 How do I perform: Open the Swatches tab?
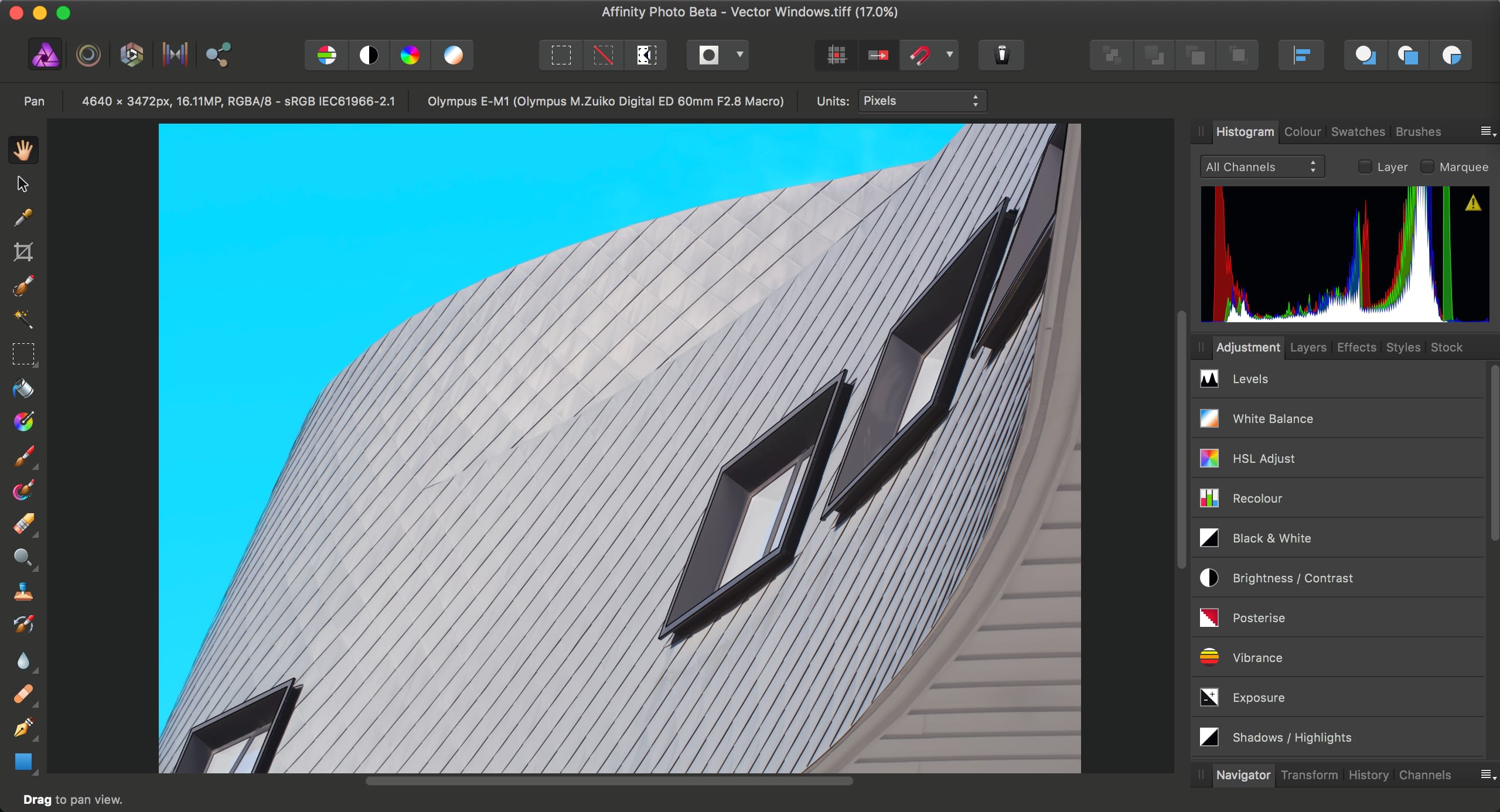coord(1358,132)
